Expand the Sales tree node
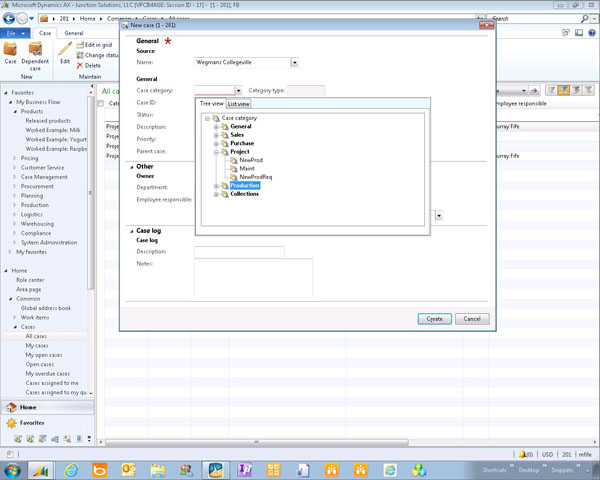 (x=216, y=135)
